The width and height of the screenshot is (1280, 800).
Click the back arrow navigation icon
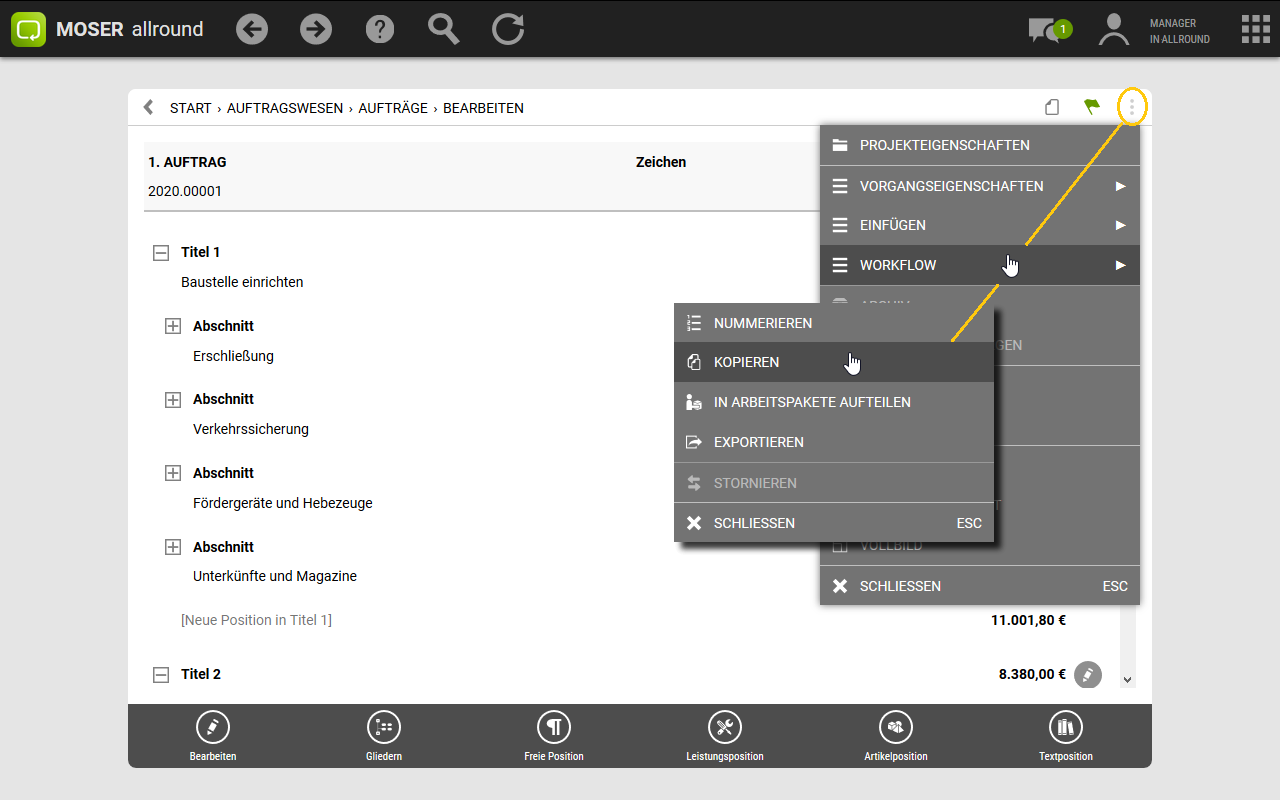(252, 29)
